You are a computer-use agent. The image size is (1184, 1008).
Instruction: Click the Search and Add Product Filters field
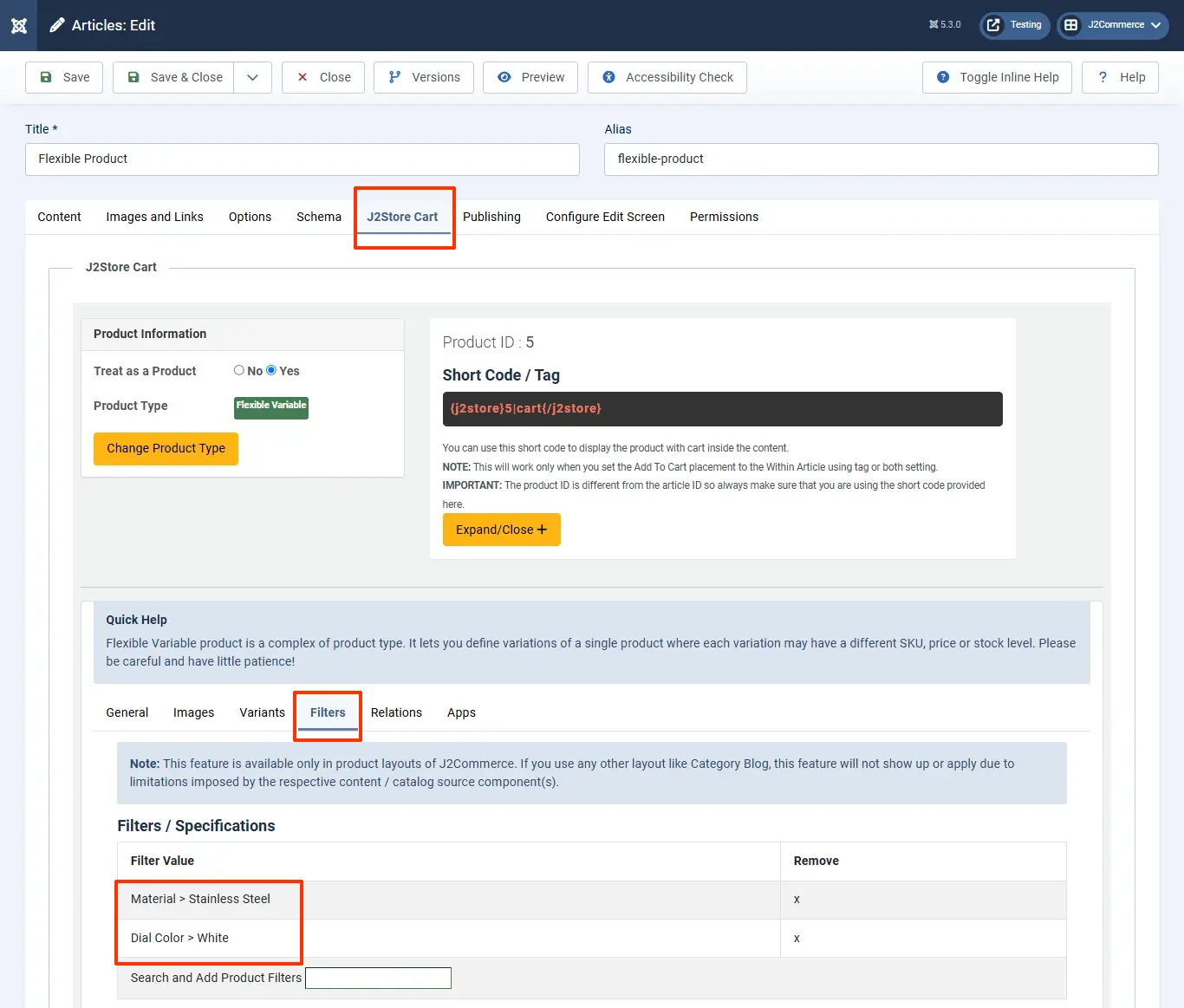pos(378,978)
